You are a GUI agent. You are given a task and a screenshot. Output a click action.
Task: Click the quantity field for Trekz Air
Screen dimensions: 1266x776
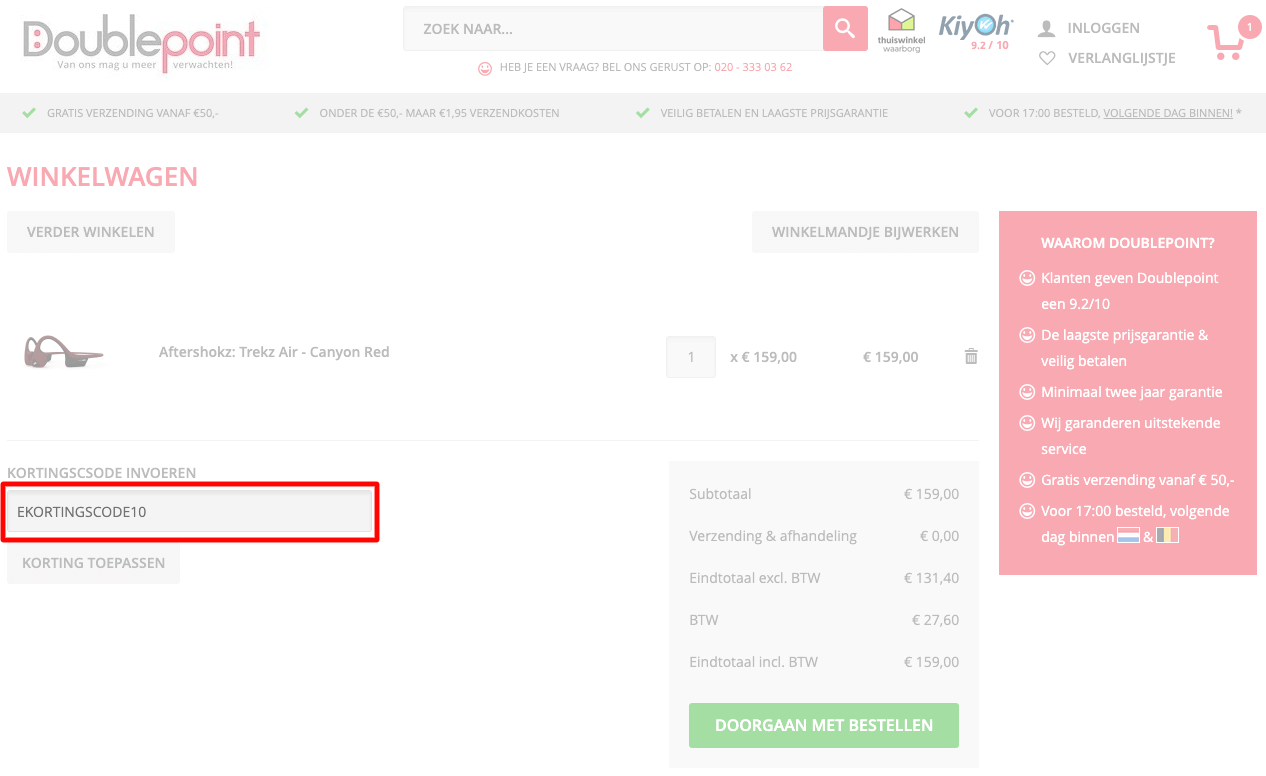tap(691, 357)
